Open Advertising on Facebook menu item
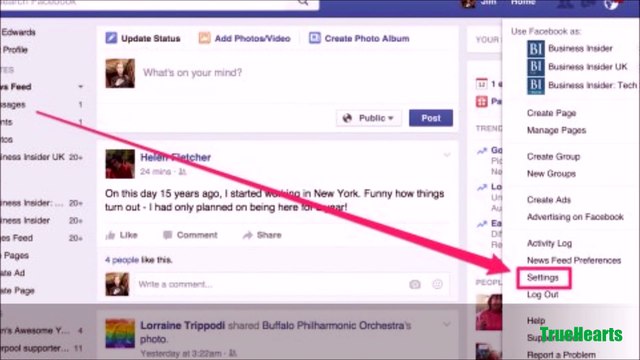This screenshot has height=360, width=640. [575, 217]
